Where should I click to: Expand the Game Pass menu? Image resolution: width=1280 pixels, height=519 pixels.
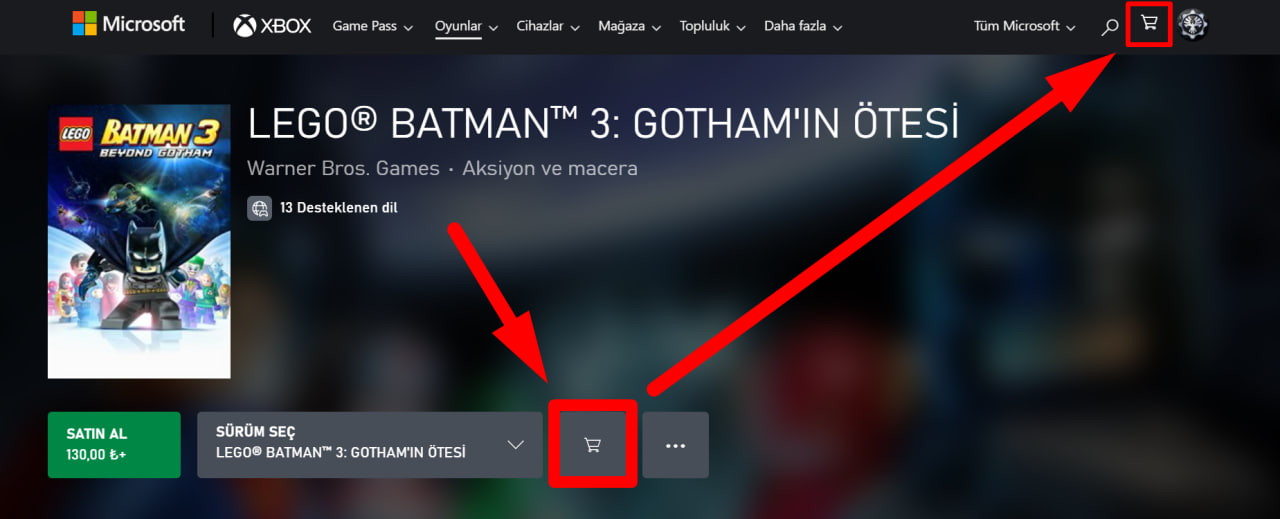coord(373,26)
